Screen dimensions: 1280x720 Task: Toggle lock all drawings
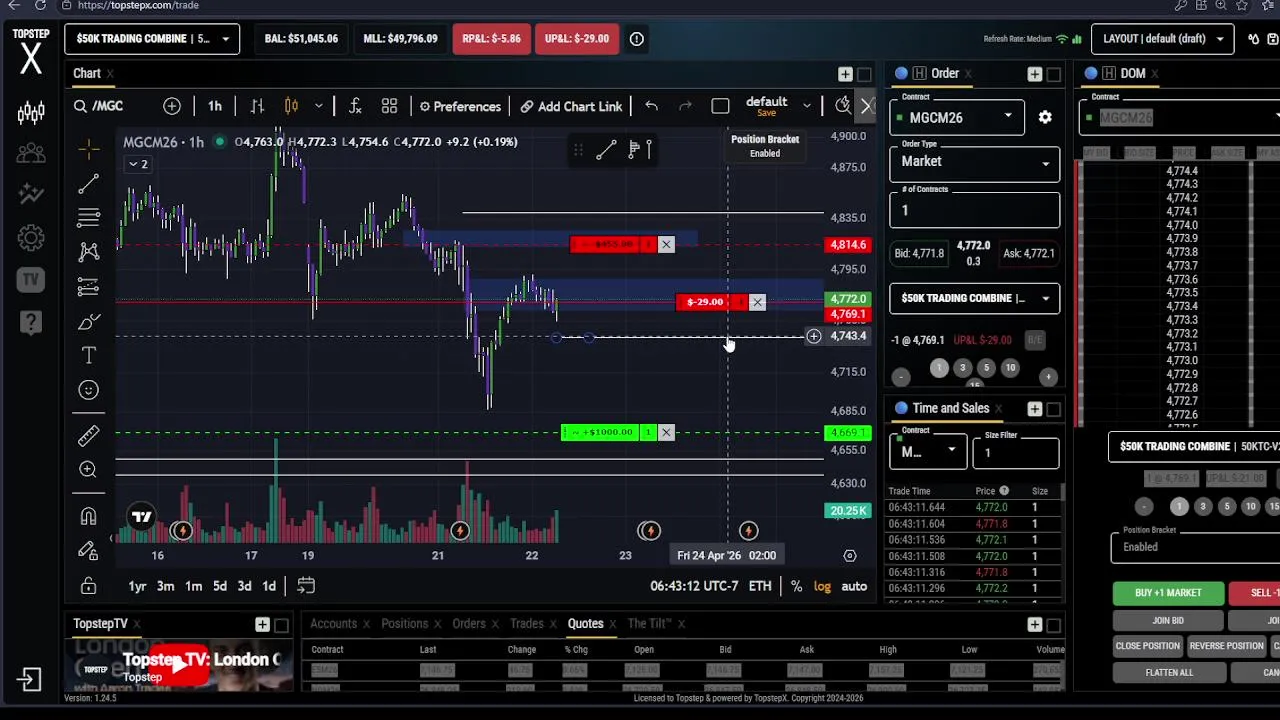89,586
